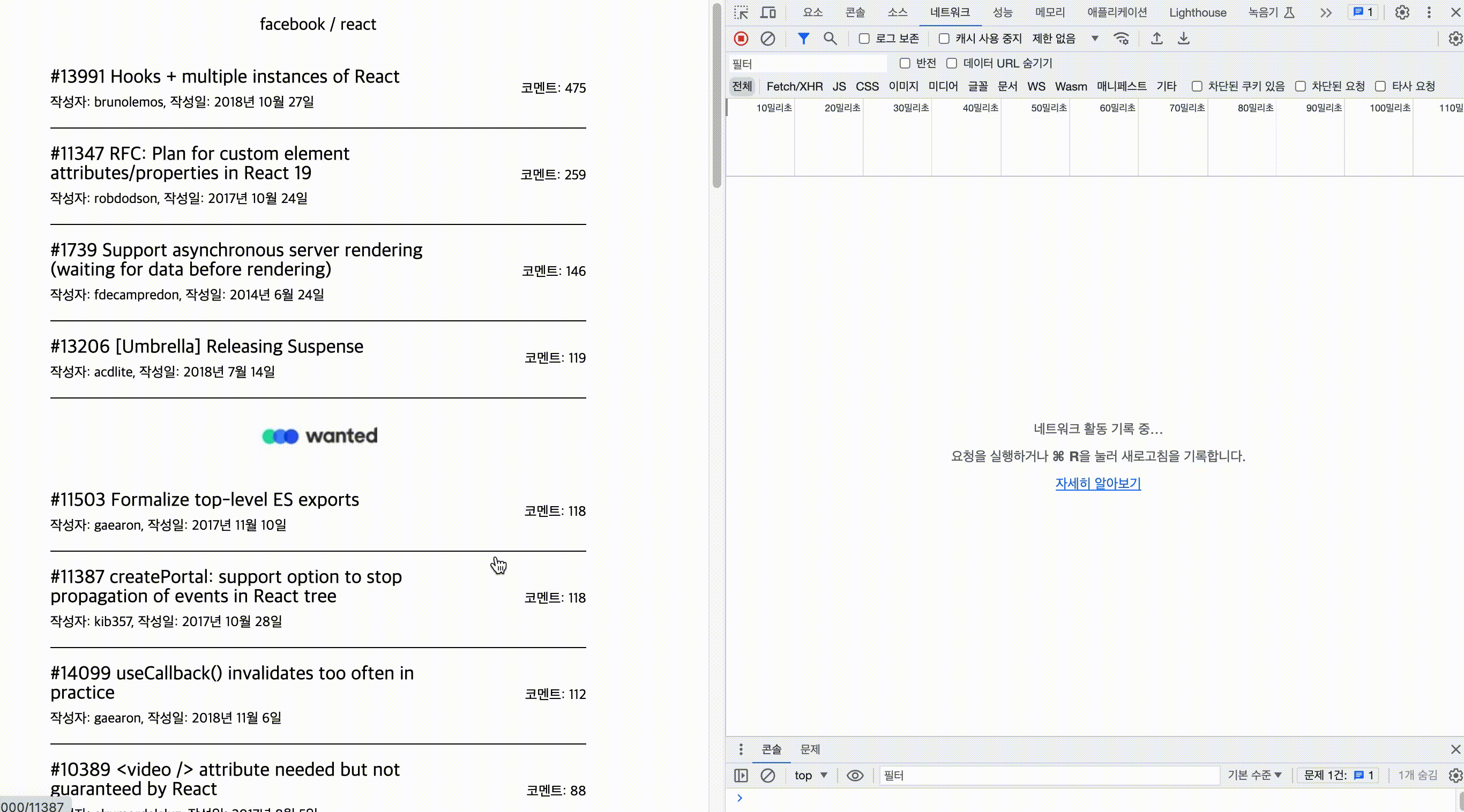Image resolution: width=1464 pixels, height=812 pixels.
Task: Tick the 데이터 URL 숨기기 checkbox
Action: [951, 63]
